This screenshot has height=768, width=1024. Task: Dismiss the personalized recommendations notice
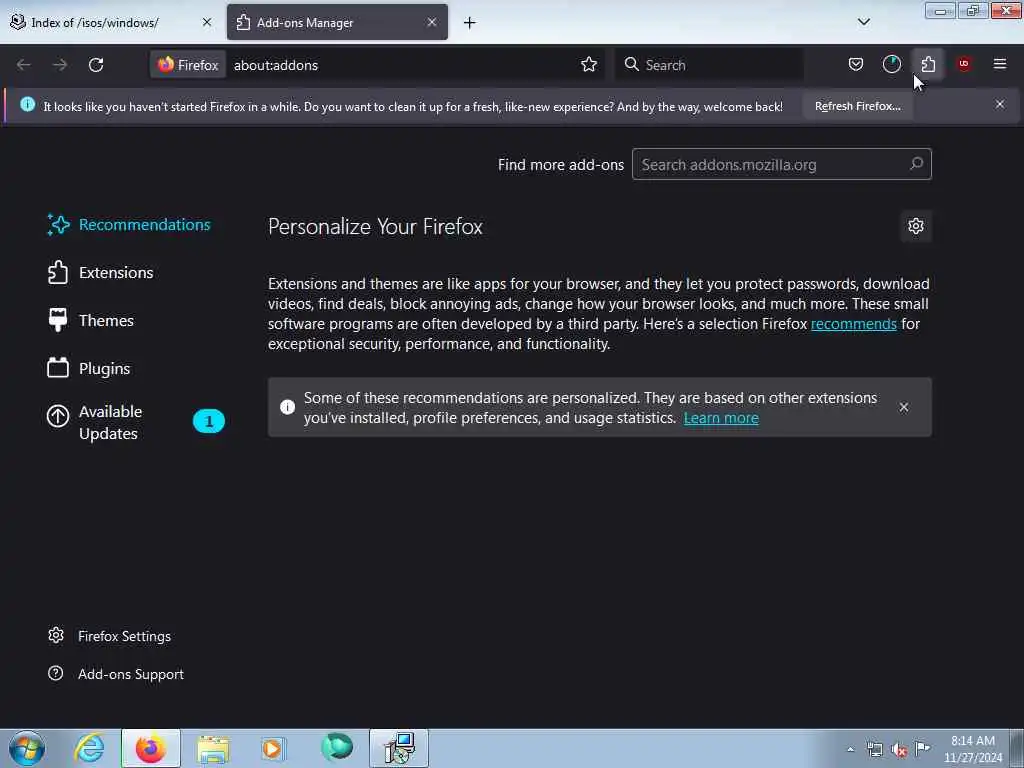[904, 408]
